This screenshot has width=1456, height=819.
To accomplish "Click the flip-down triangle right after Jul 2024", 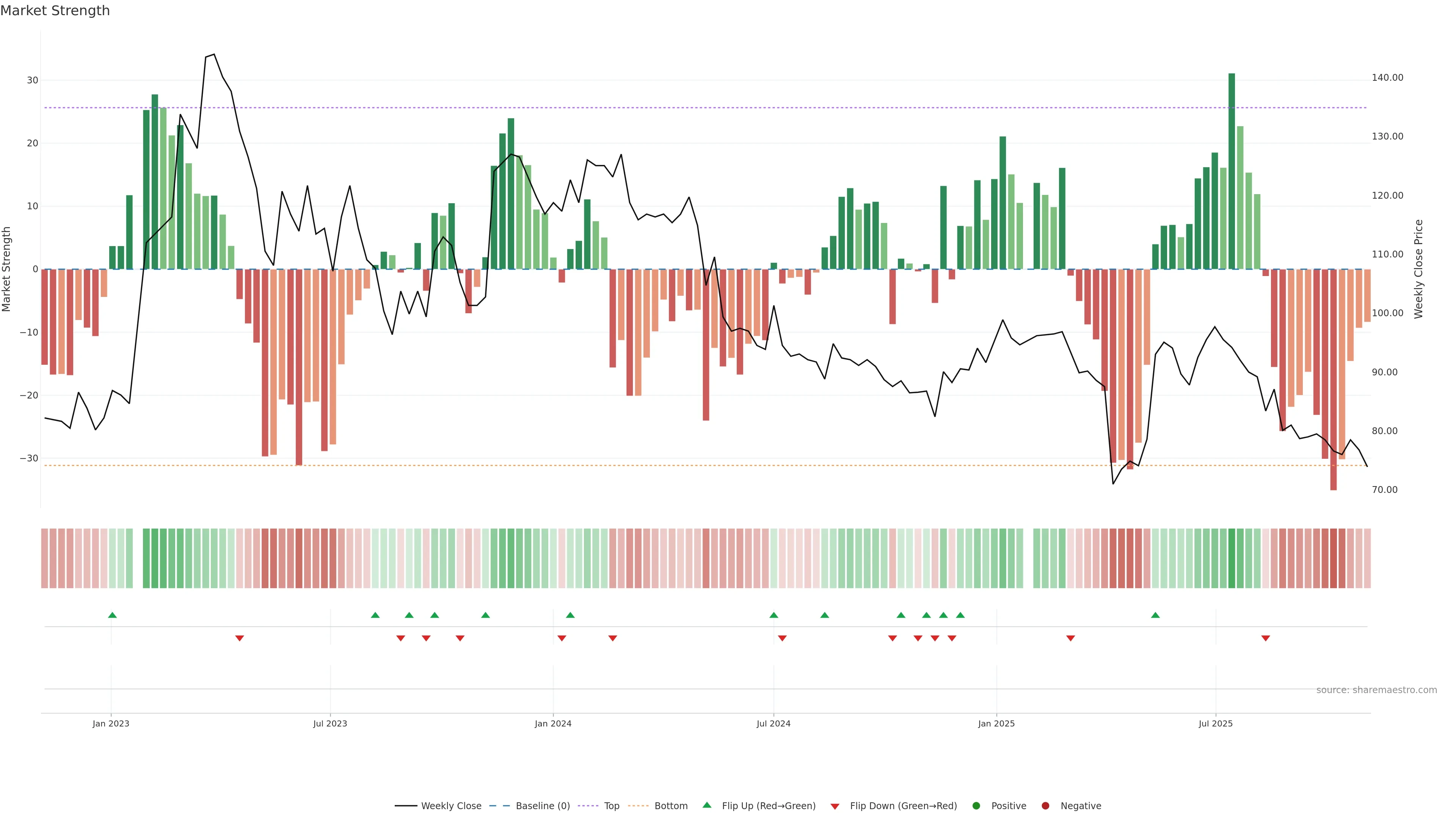I will pyautogui.click(x=782, y=638).
